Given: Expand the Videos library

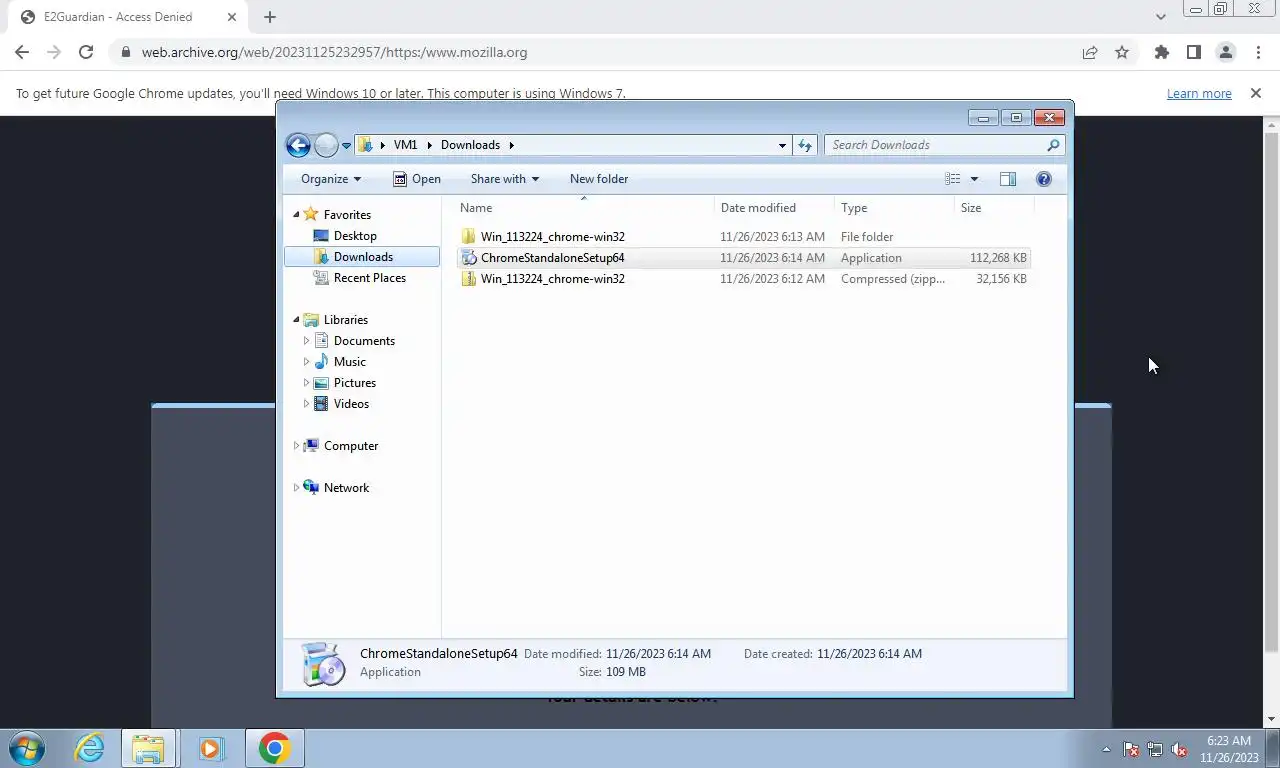Looking at the screenshot, I should 306,404.
